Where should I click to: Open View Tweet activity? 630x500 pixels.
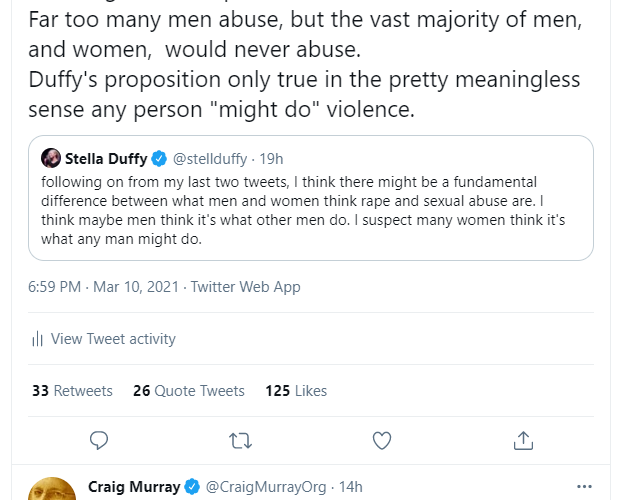112,339
